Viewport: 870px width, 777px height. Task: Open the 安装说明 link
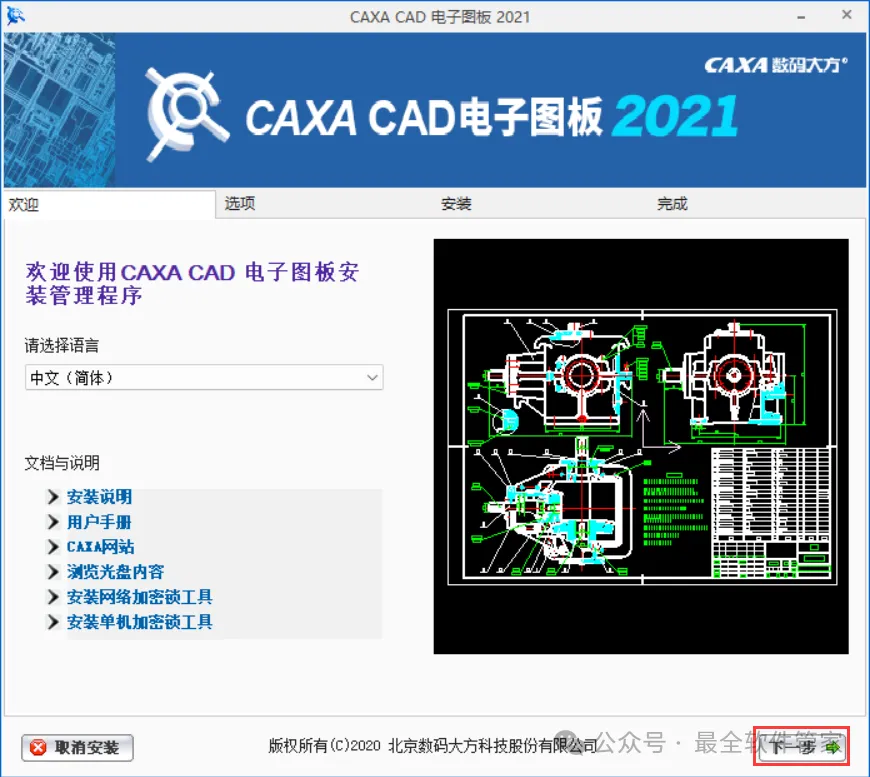[99, 497]
